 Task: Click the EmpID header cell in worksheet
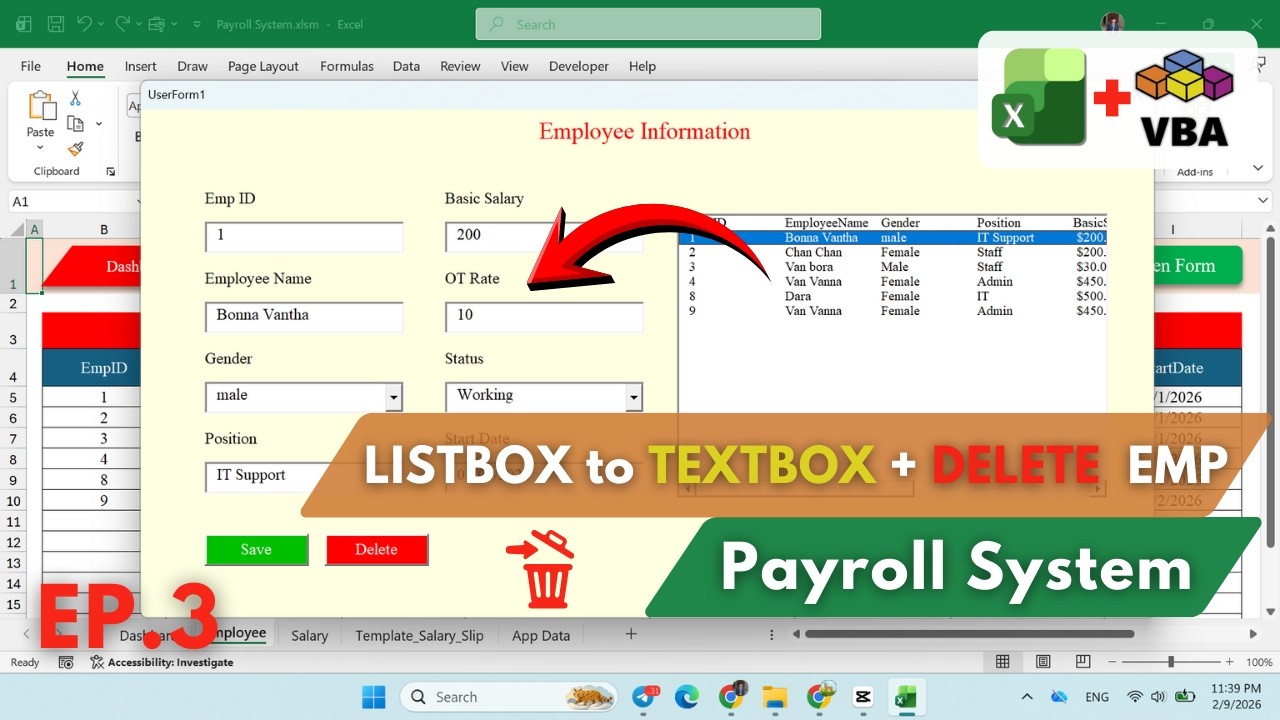(x=92, y=368)
